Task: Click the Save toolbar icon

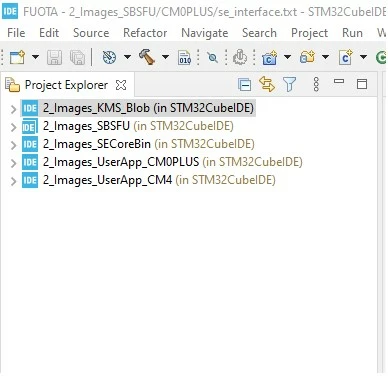Action: [54, 57]
